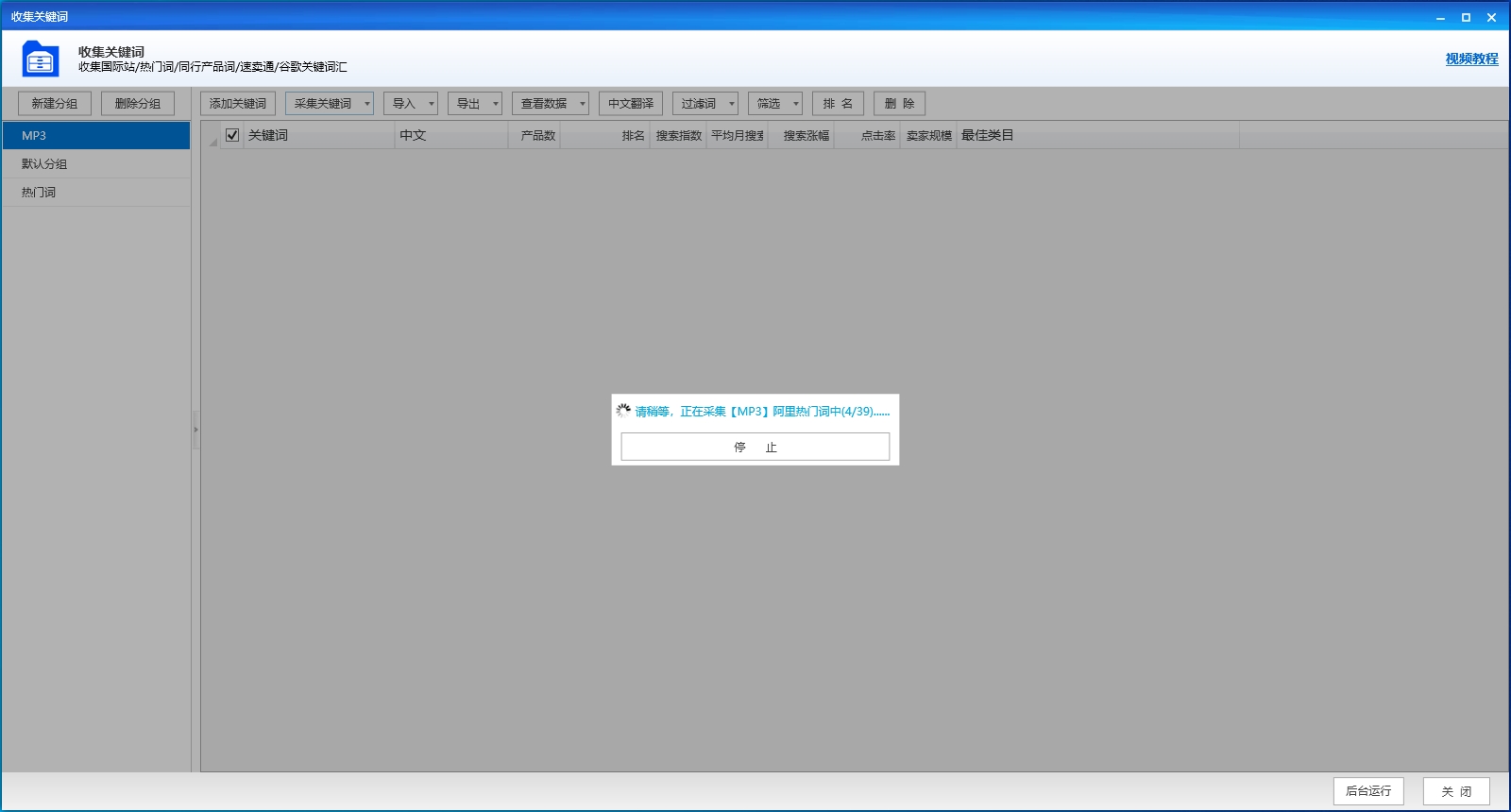Viewport: 1511px width, 812px height.
Task: Click the 后台运行 button
Action: (x=1368, y=791)
